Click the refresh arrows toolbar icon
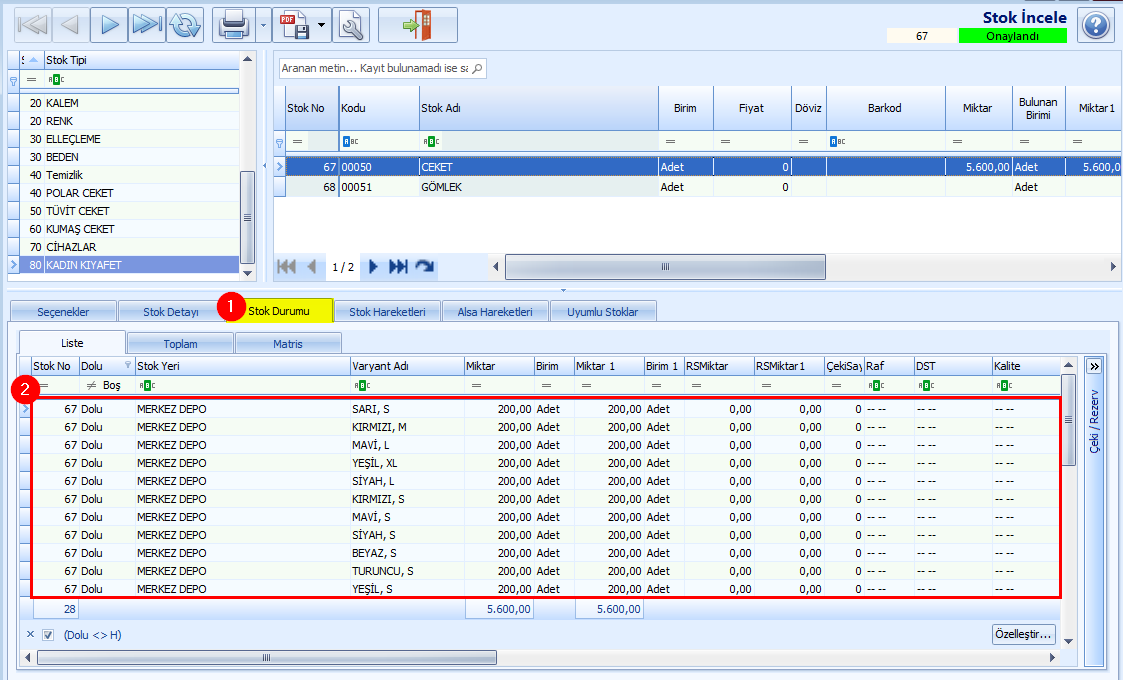The image size is (1123, 680). (185, 25)
